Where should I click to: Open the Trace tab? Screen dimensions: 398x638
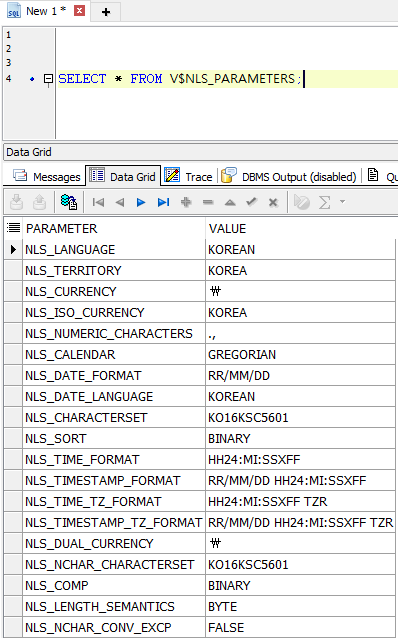point(189,177)
